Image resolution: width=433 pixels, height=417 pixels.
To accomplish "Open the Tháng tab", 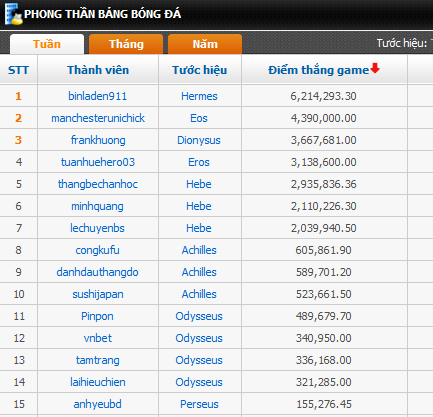I will point(126,44).
